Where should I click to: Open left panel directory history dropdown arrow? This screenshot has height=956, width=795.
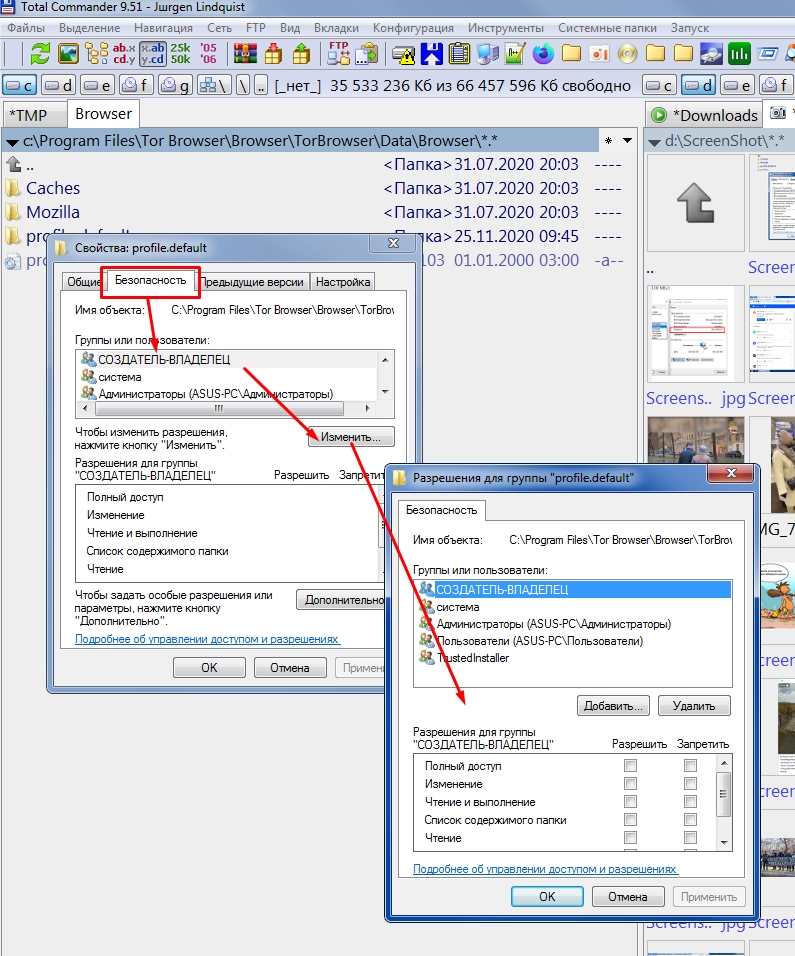click(x=627, y=141)
